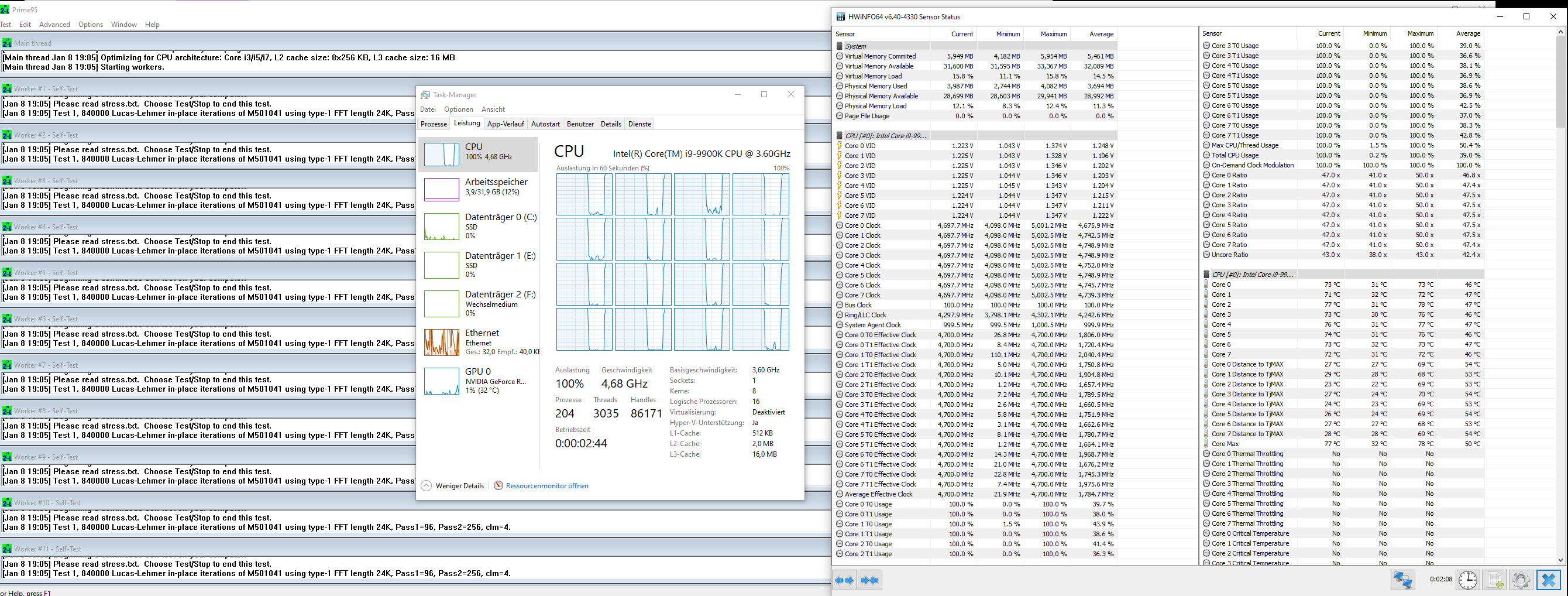Click the Sensor column header in left HWiNFO pane
The image size is (1568, 596).
pyautogui.click(x=881, y=34)
